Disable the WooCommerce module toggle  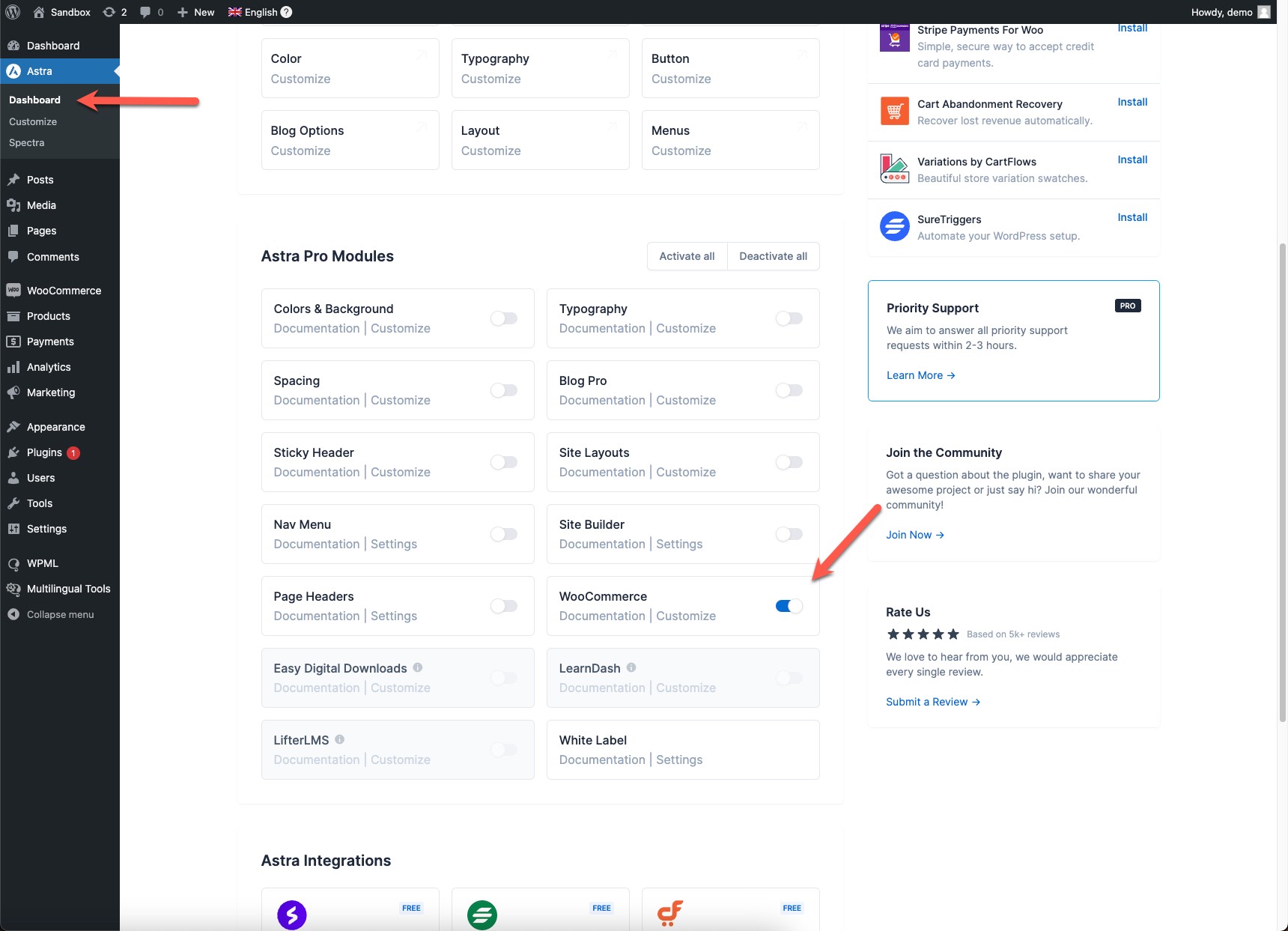pyautogui.click(x=789, y=606)
